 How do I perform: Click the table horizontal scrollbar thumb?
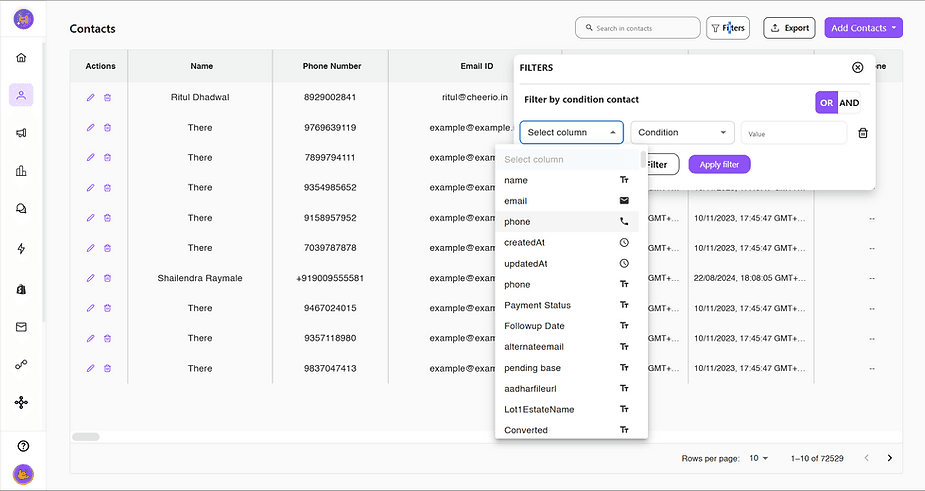coord(86,437)
